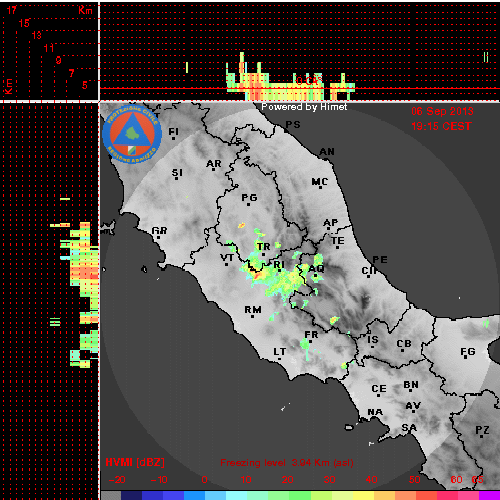Click the '11' km height label

tap(49, 48)
